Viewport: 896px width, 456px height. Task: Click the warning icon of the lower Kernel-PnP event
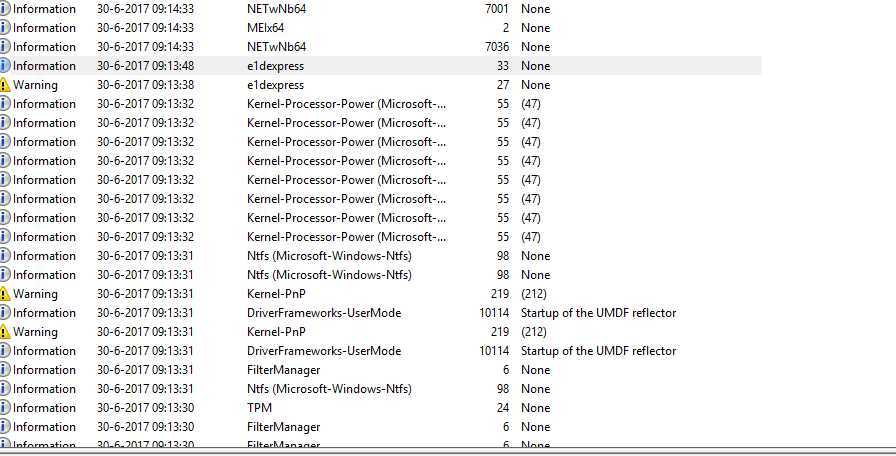coord(5,332)
